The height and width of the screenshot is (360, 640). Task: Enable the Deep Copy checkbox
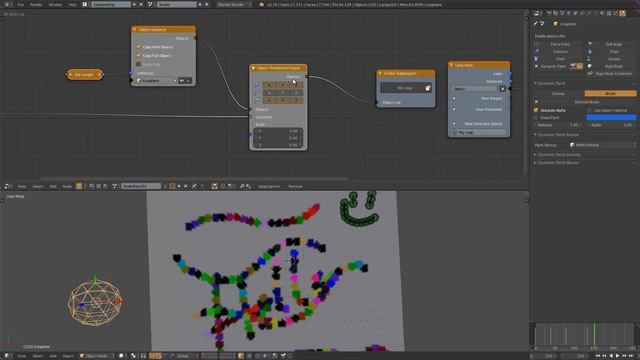click(138, 64)
